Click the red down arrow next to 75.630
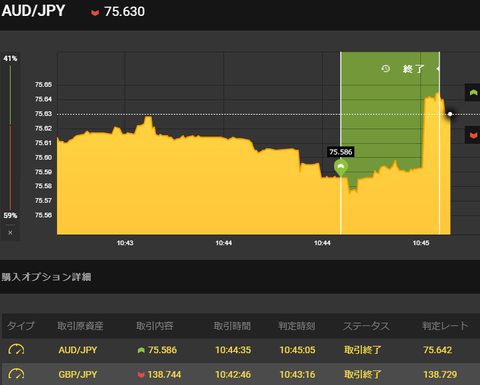 [95, 13]
